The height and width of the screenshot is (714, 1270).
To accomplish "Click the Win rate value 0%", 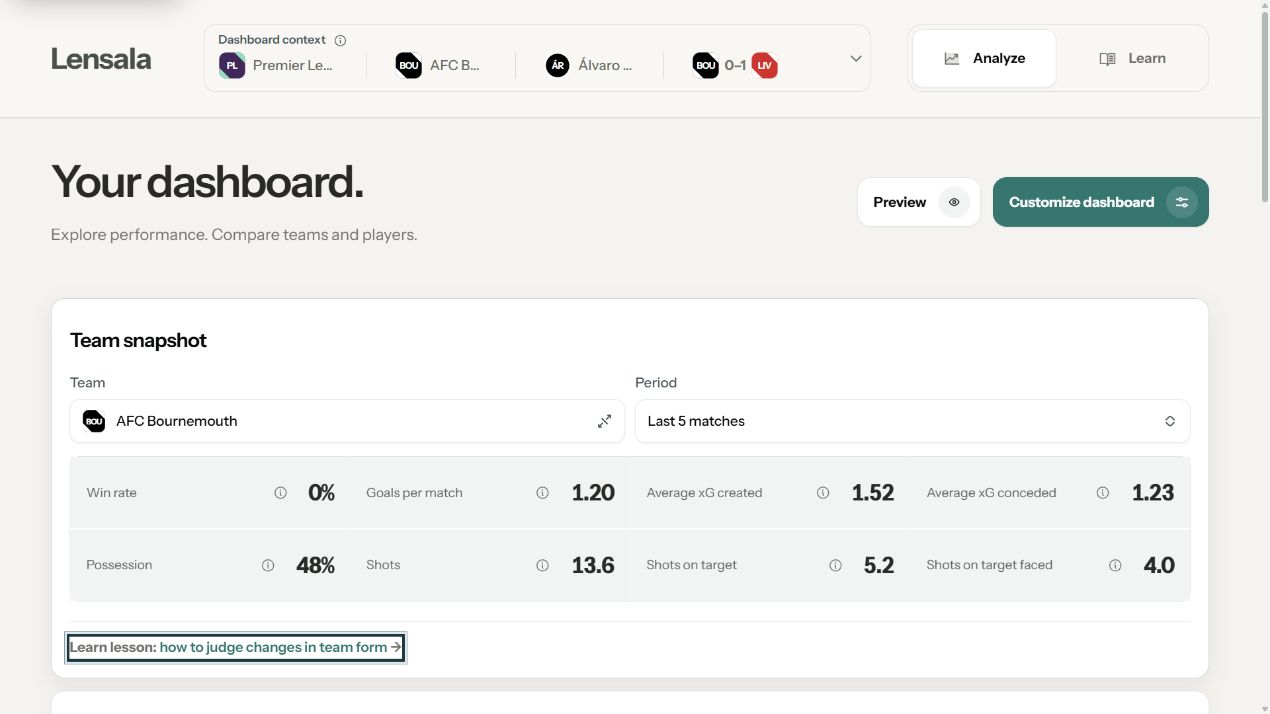I will tap(321, 493).
